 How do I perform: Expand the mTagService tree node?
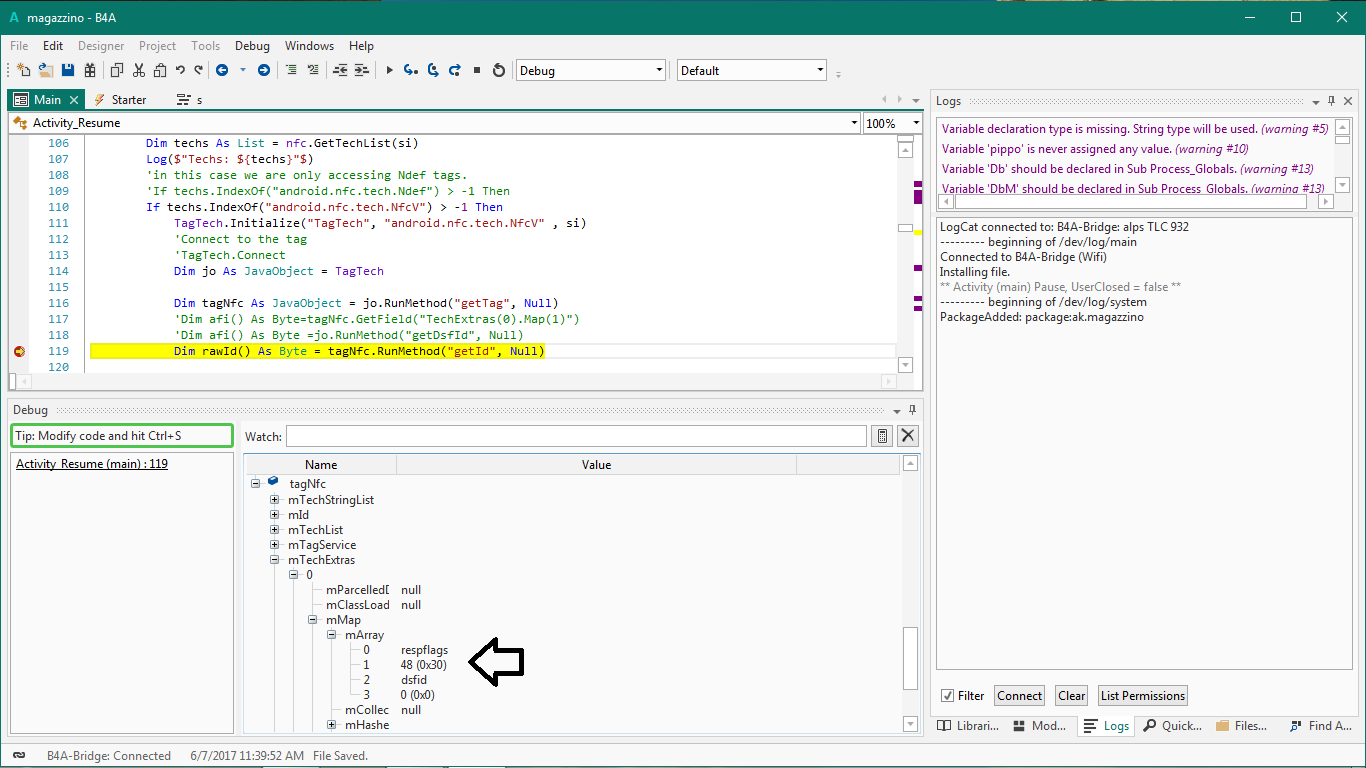click(275, 545)
